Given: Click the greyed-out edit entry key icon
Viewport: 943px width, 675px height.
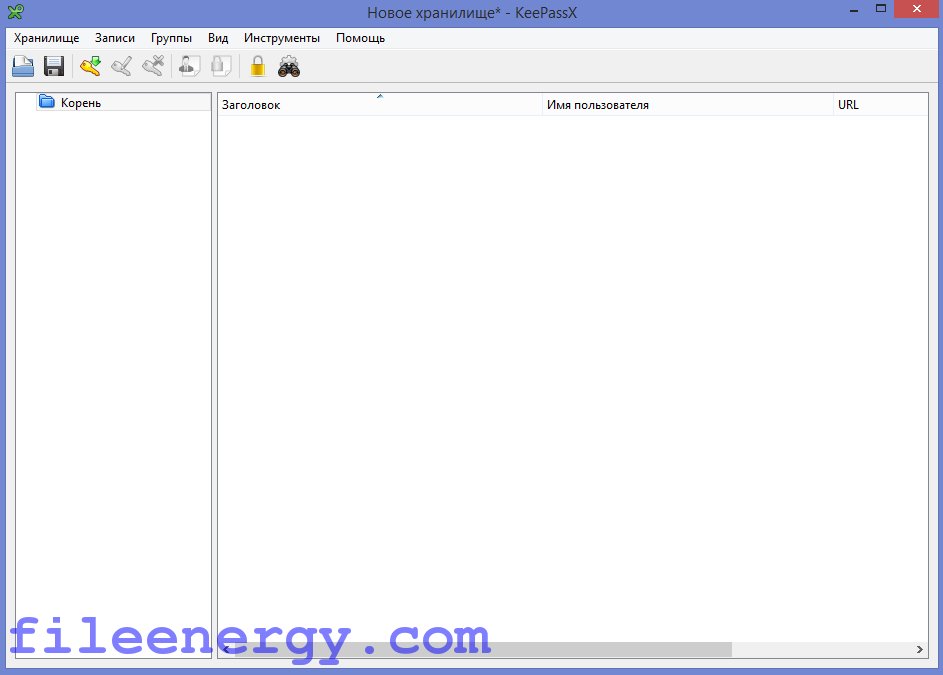Looking at the screenshot, I should [121, 66].
